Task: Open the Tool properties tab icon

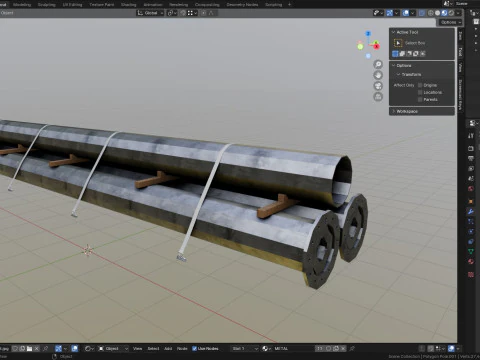Action: click(471, 136)
